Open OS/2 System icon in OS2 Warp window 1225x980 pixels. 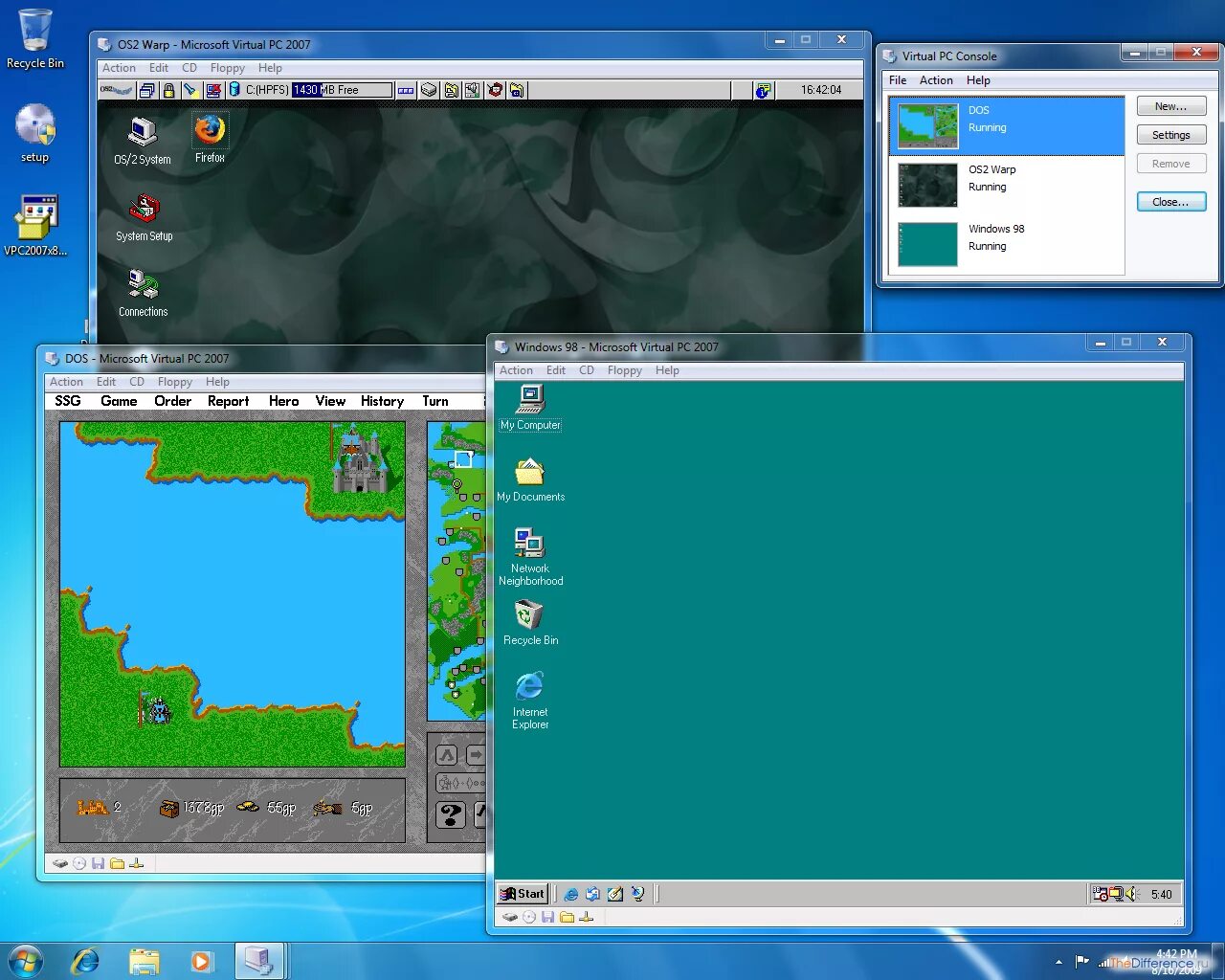coord(143,141)
